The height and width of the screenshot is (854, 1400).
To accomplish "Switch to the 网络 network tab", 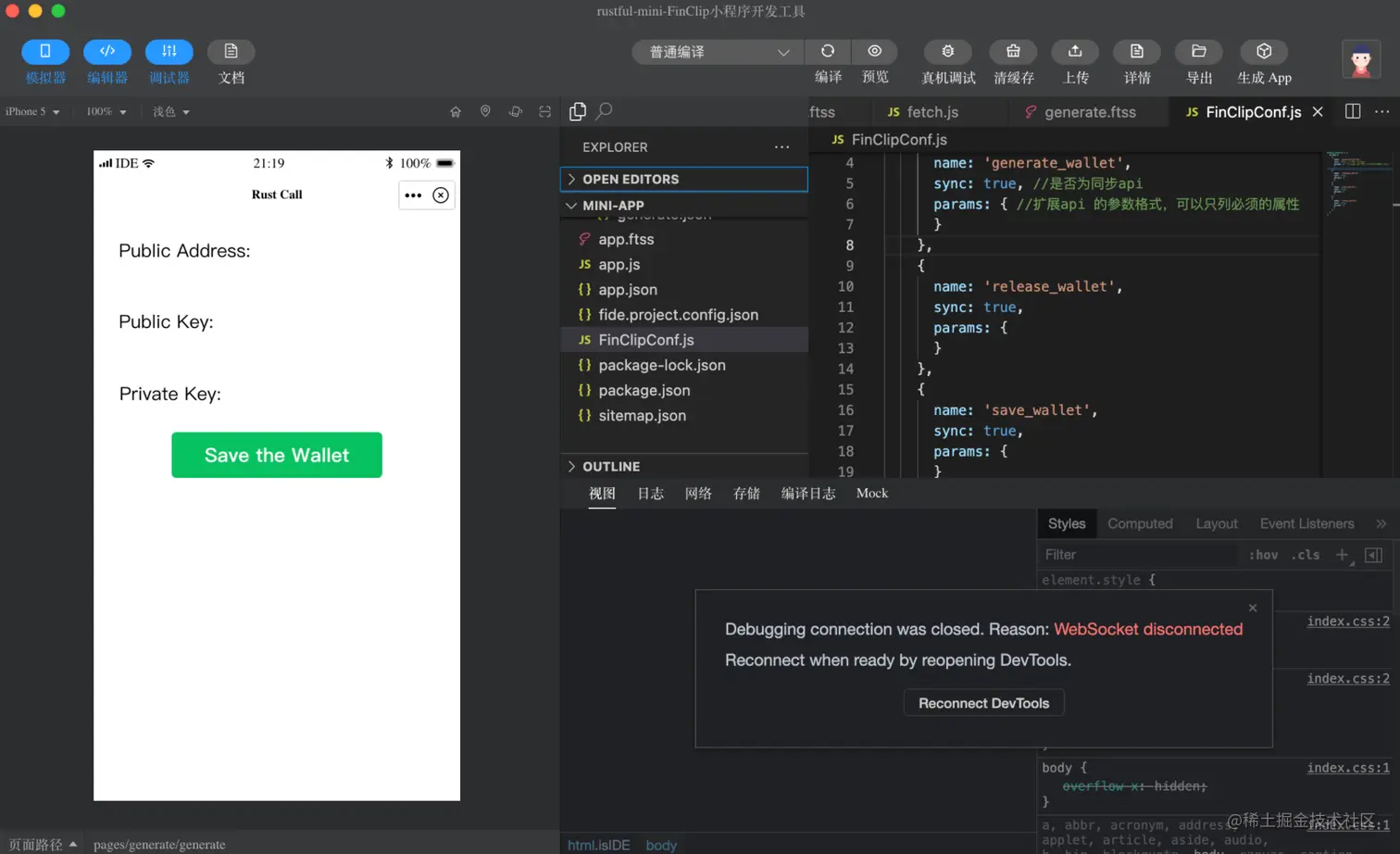I will tap(698, 494).
